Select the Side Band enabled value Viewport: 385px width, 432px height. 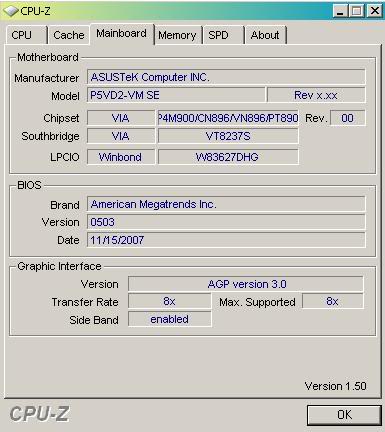tap(170, 319)
